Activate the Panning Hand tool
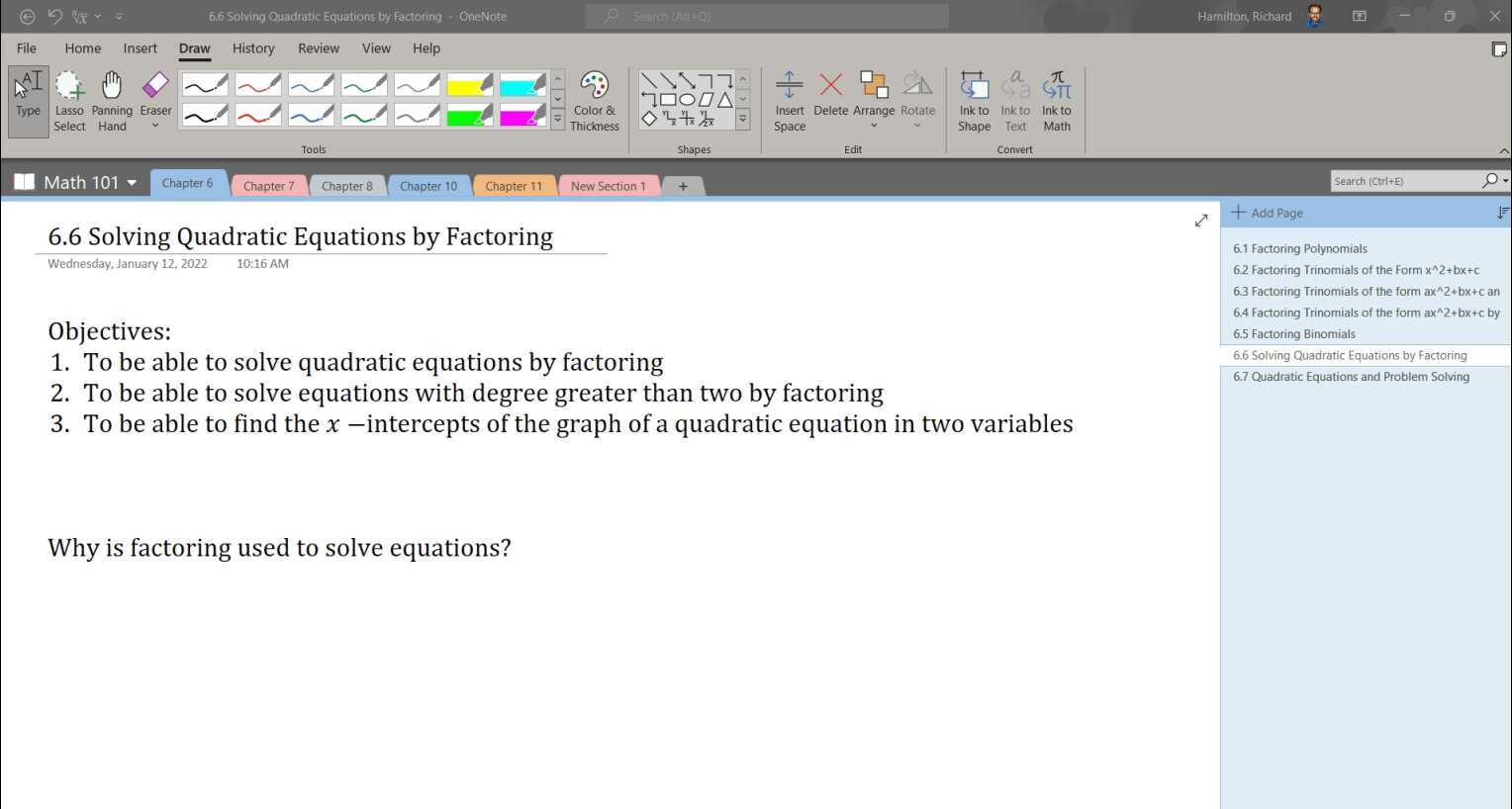The height and width of the screenshot is (809, 1512). coord(112,101)
